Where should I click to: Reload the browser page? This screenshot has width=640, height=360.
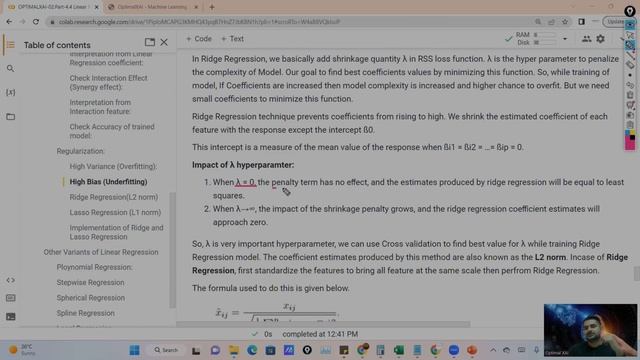36,22
